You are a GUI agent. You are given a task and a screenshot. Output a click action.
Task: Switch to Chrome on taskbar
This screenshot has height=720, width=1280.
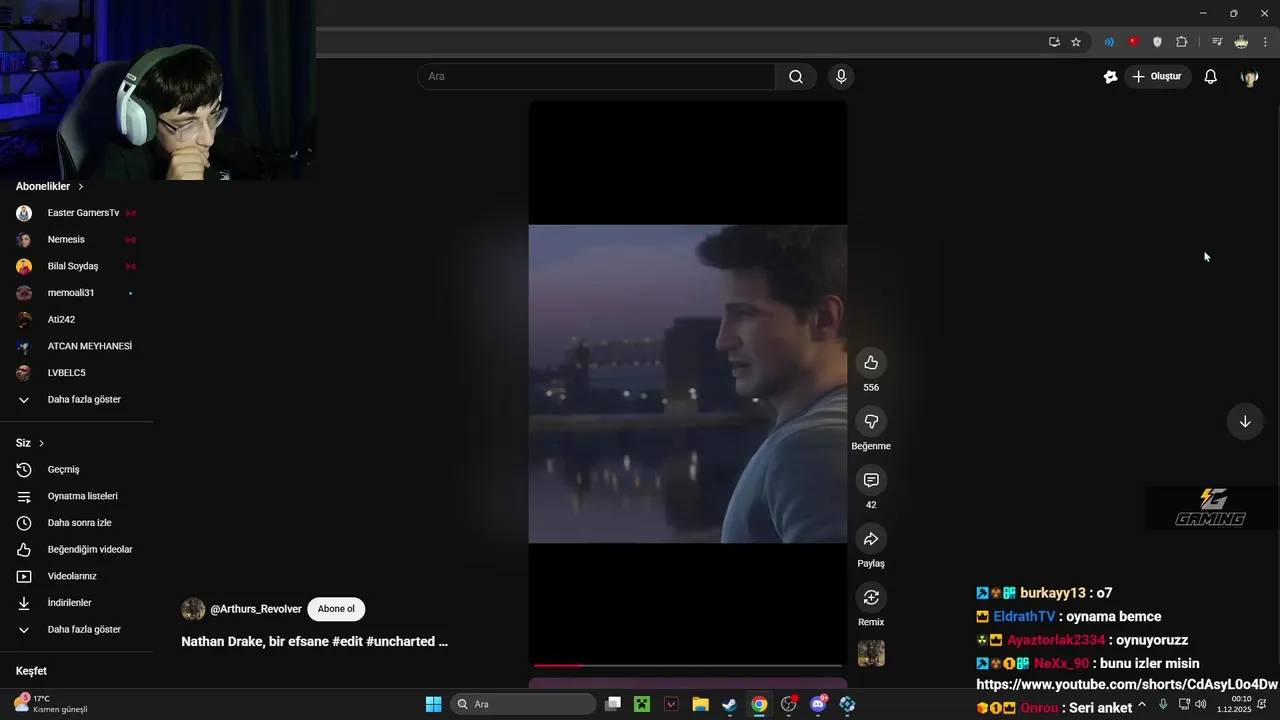pos(759,704)
